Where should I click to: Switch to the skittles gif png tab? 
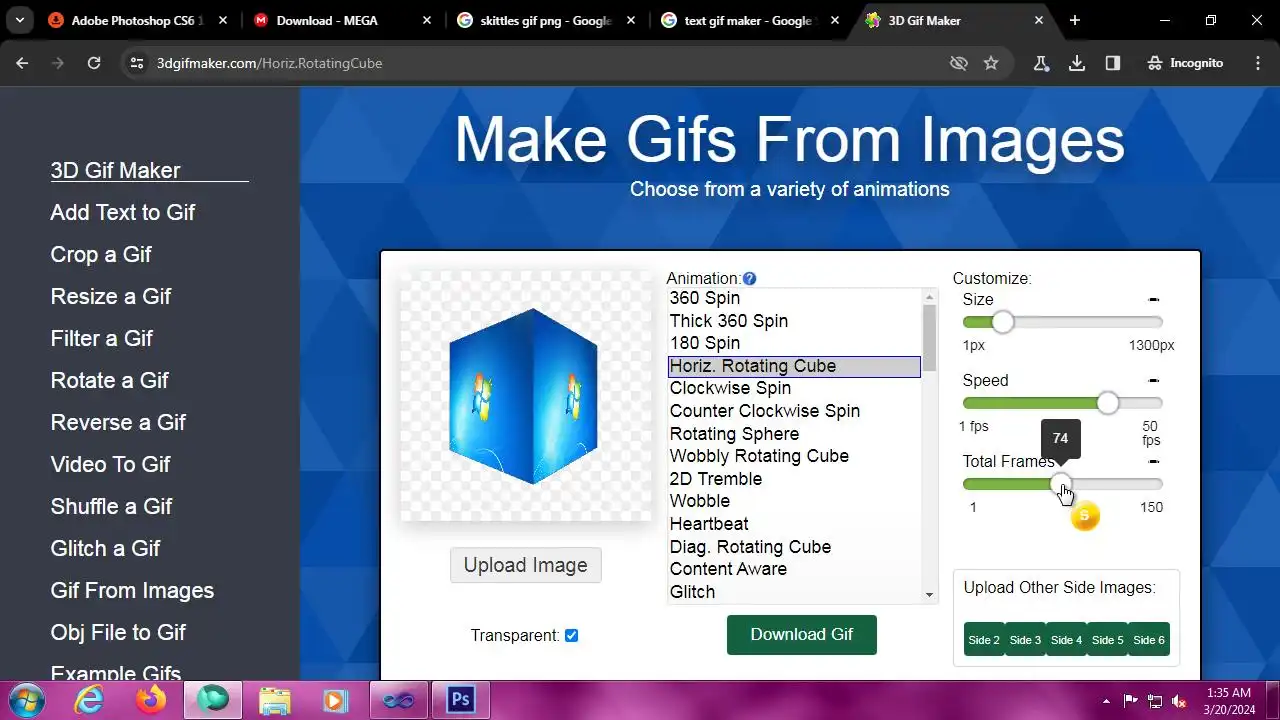pyautogui.click(x=546, y=20)
